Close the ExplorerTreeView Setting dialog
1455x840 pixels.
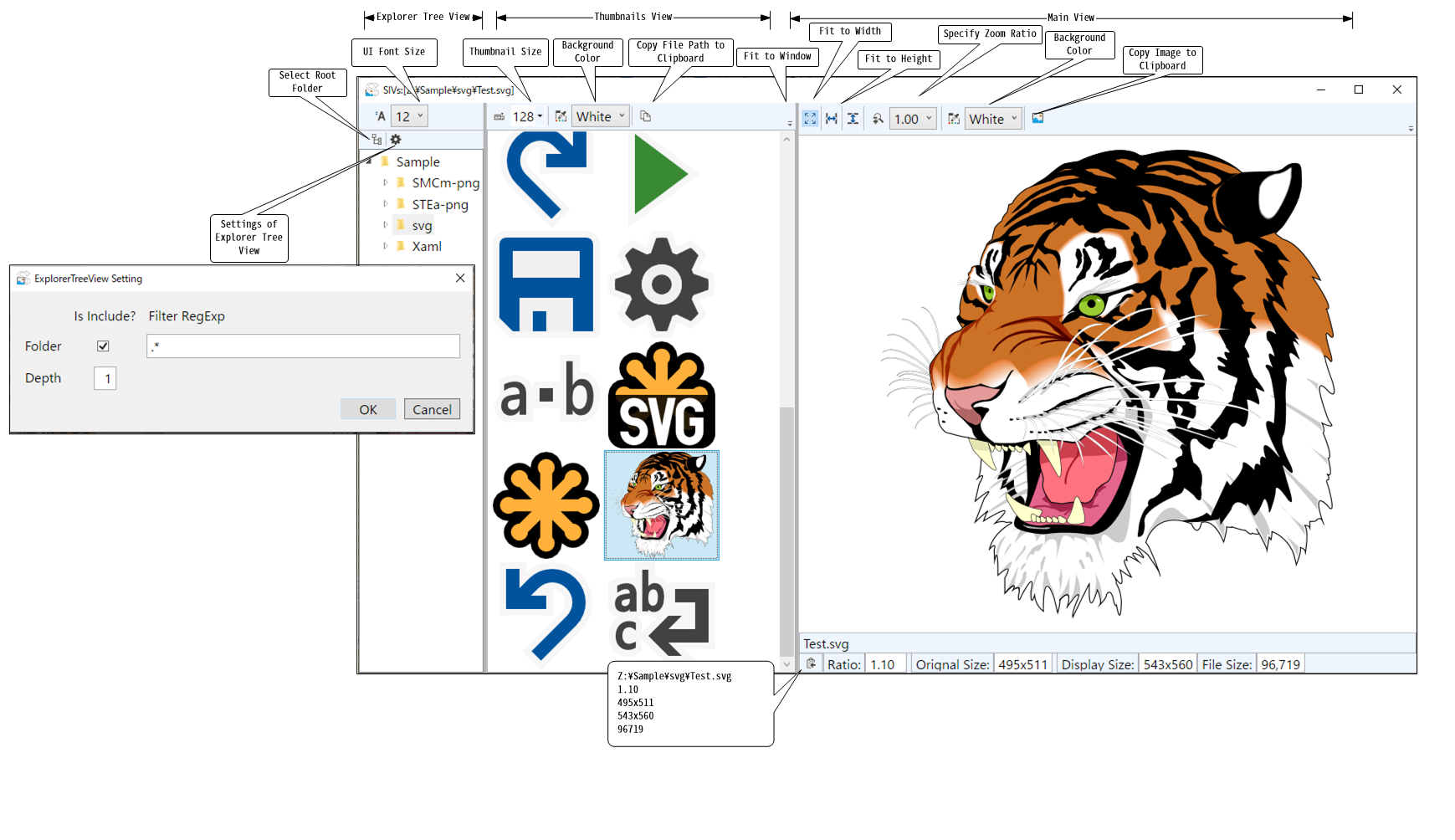click(460, 278)
